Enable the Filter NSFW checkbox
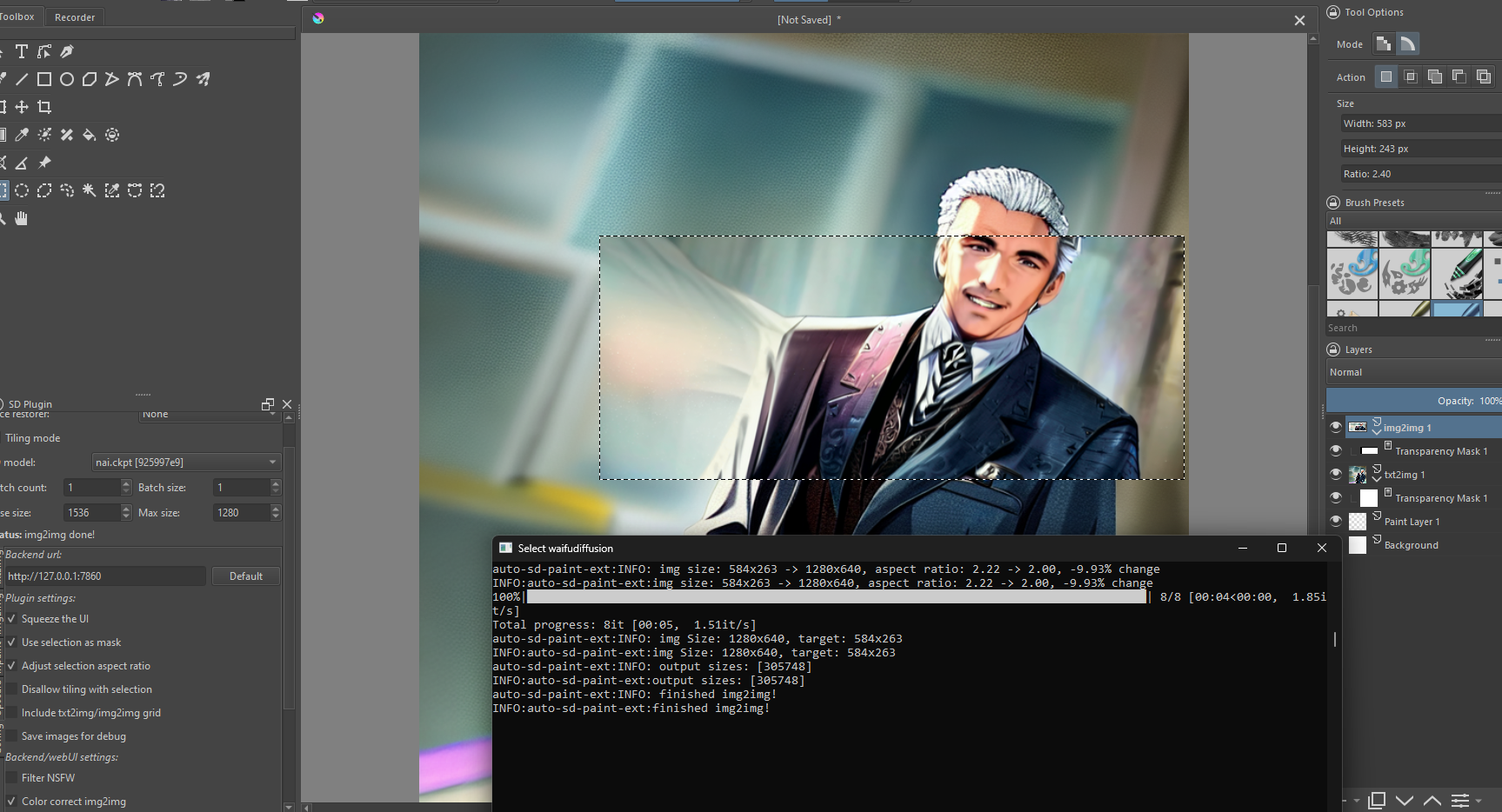Image resolution: width=1502 pixels, height=812 pixels. pyautogui.click(x=12, y=777)
